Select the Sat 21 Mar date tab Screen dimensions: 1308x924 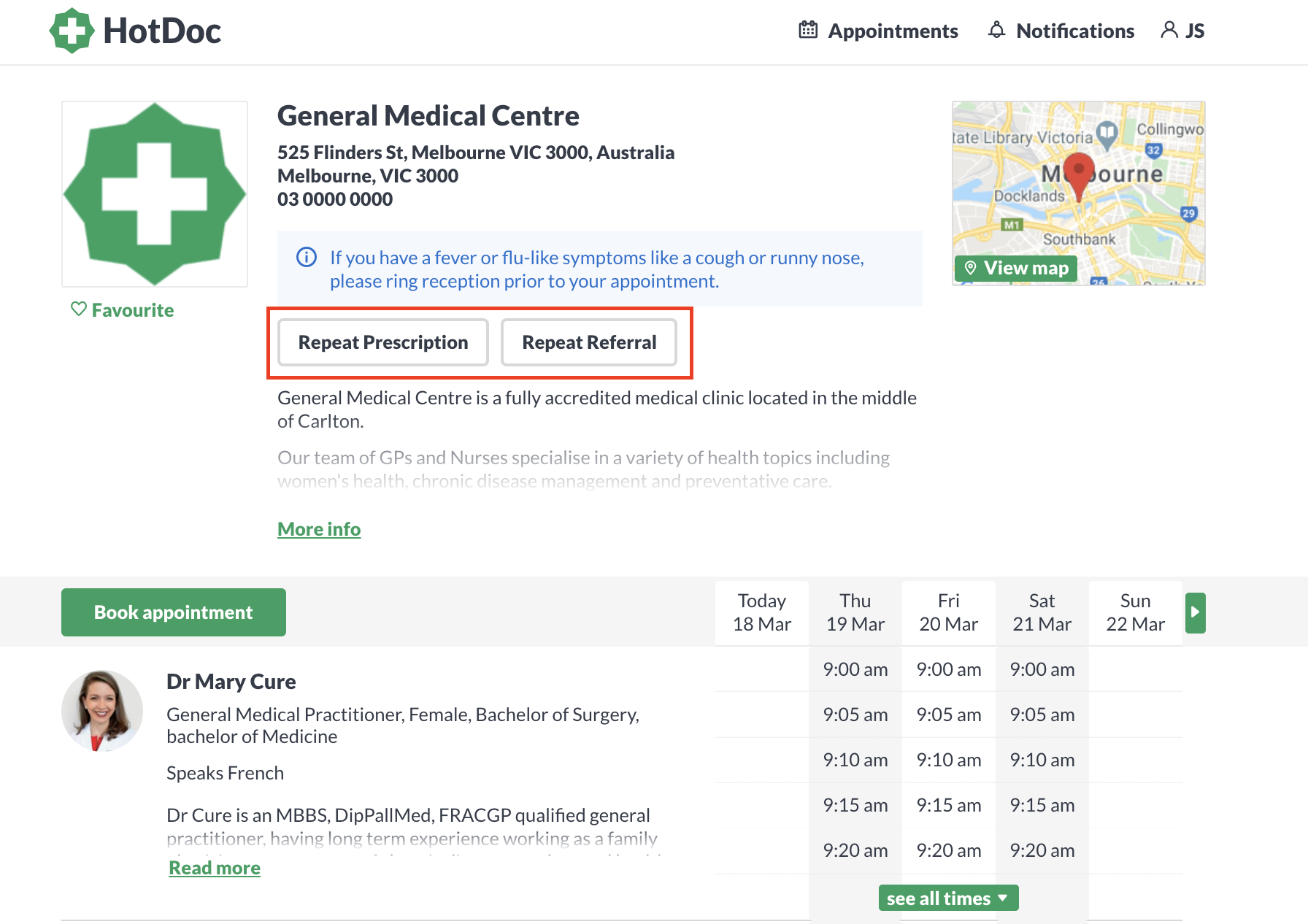(x=1042, y=612)
